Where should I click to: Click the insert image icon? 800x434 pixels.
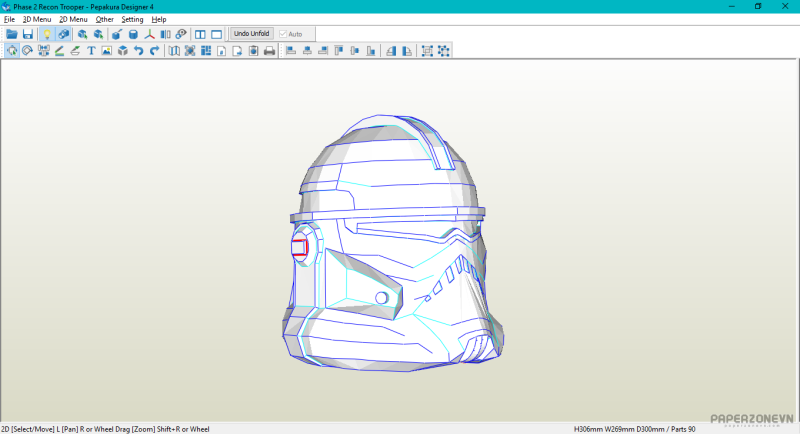pyautogui.click(x=106, y=50)
